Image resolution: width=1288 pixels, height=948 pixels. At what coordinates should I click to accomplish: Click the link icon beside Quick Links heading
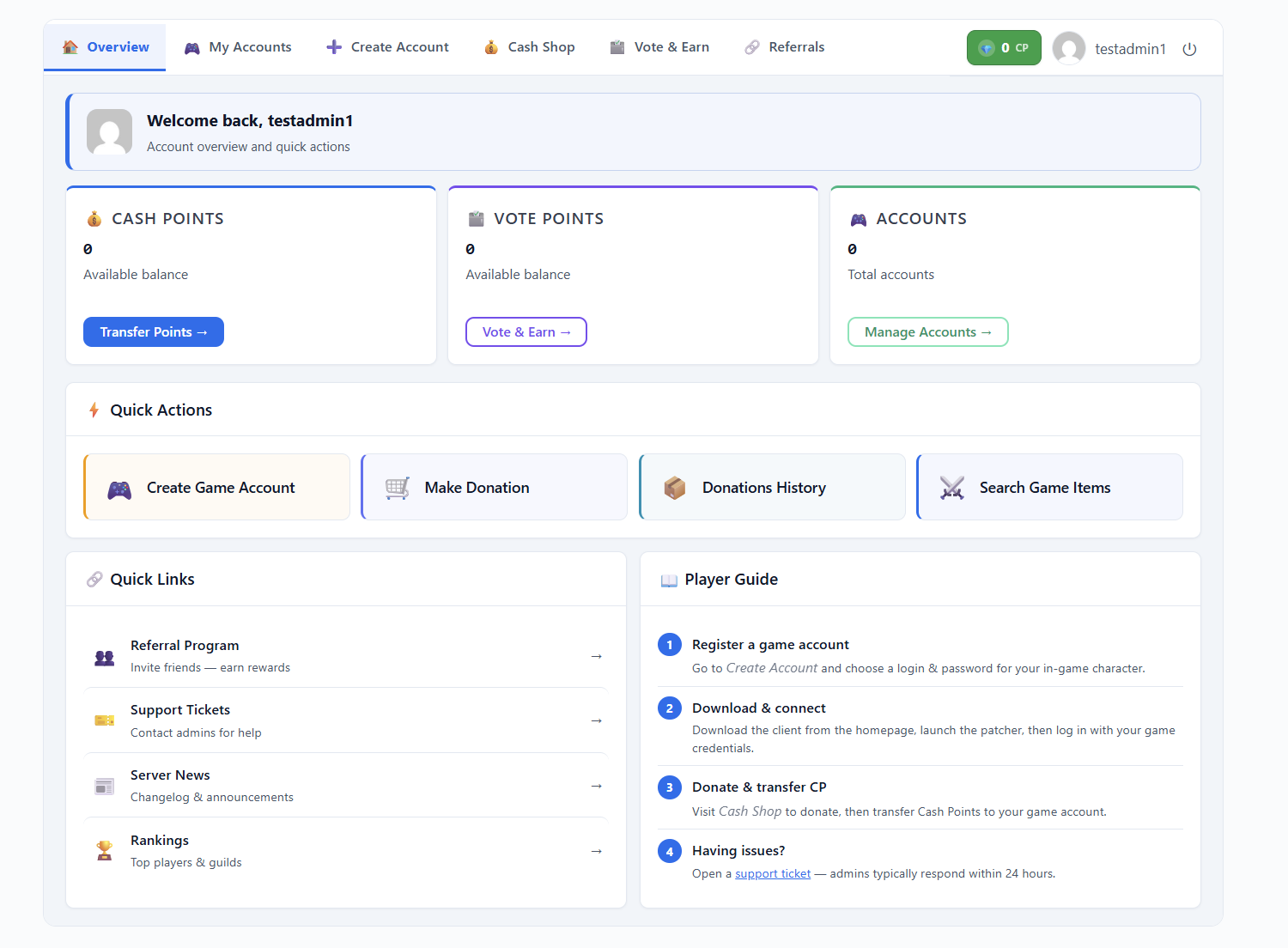[94, 580]
